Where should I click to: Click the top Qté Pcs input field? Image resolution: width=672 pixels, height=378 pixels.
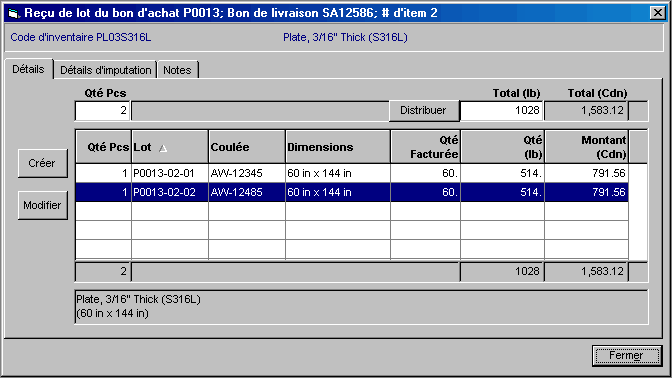point(102,111)
